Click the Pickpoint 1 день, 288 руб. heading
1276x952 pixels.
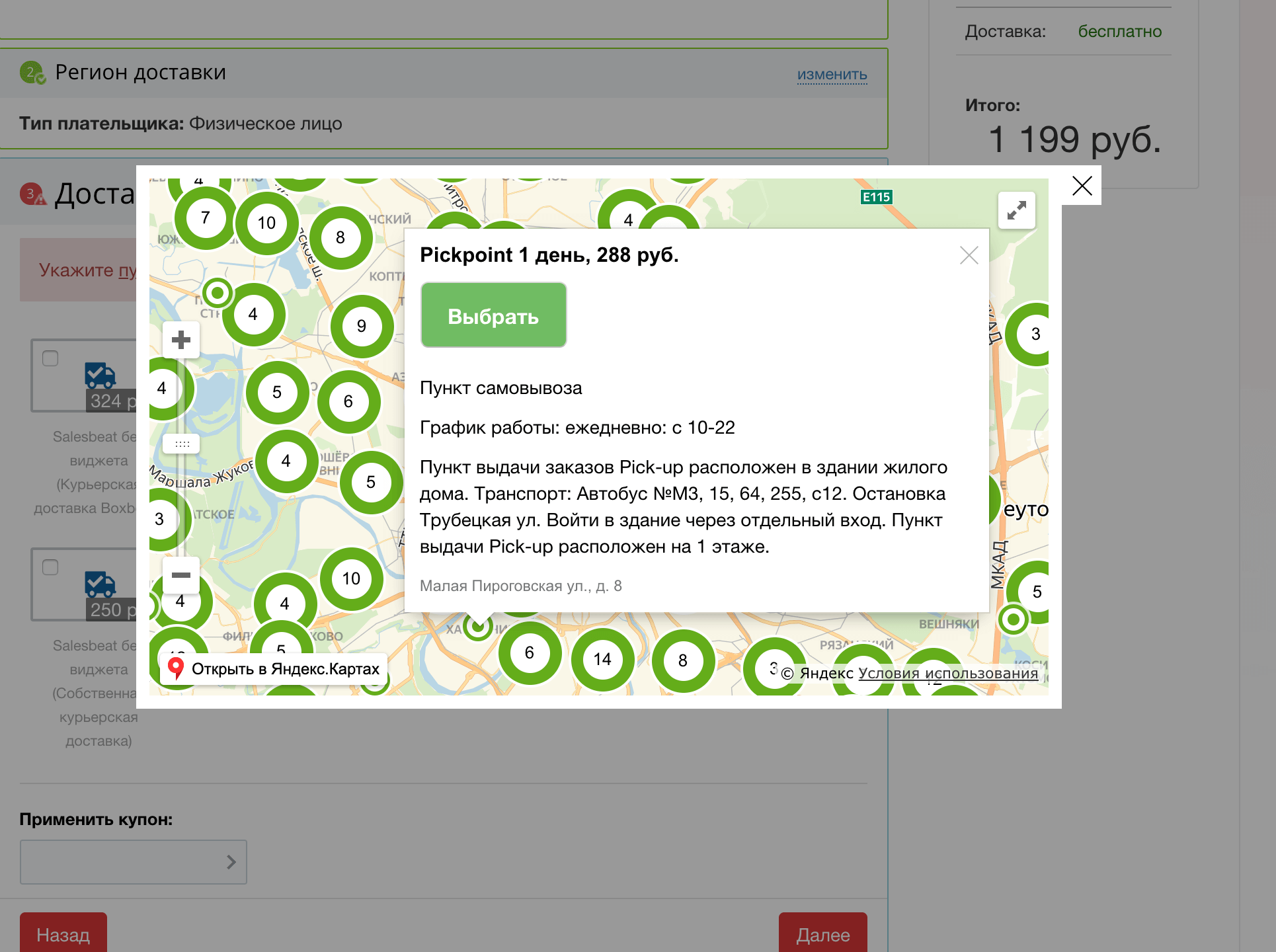point(549,255)
